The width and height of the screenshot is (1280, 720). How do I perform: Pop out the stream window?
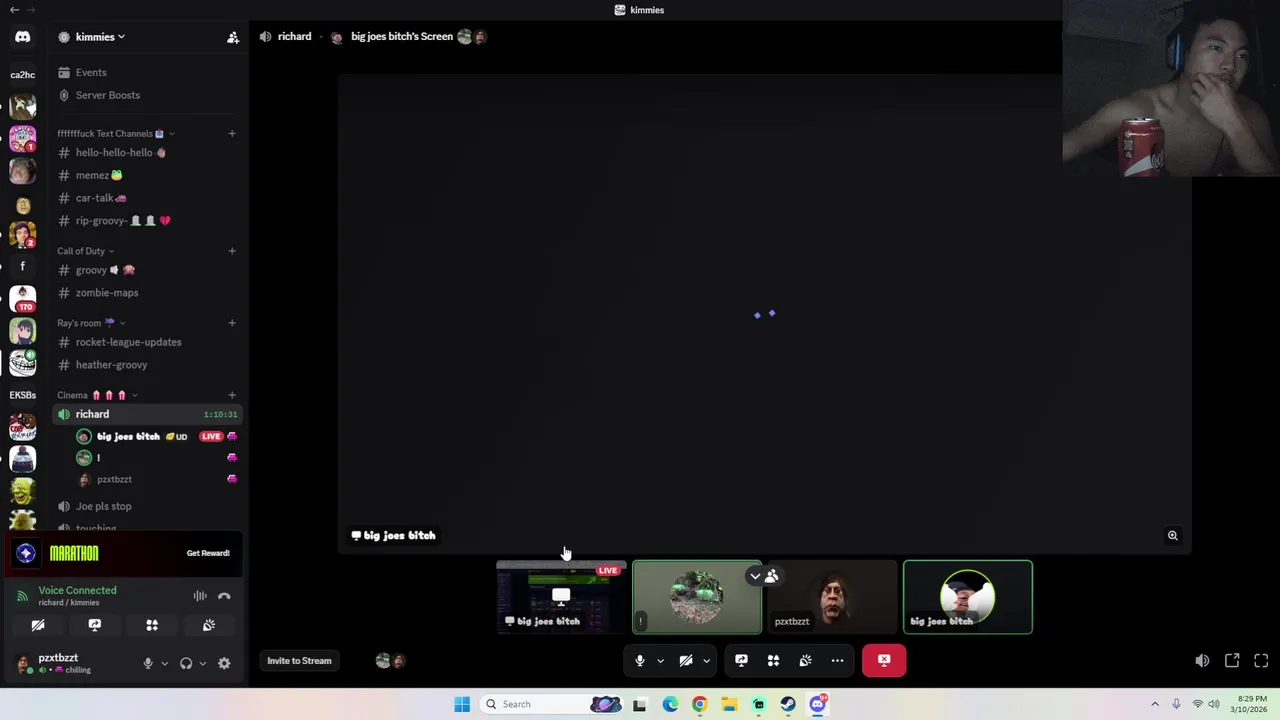(x=1232, y=660)
